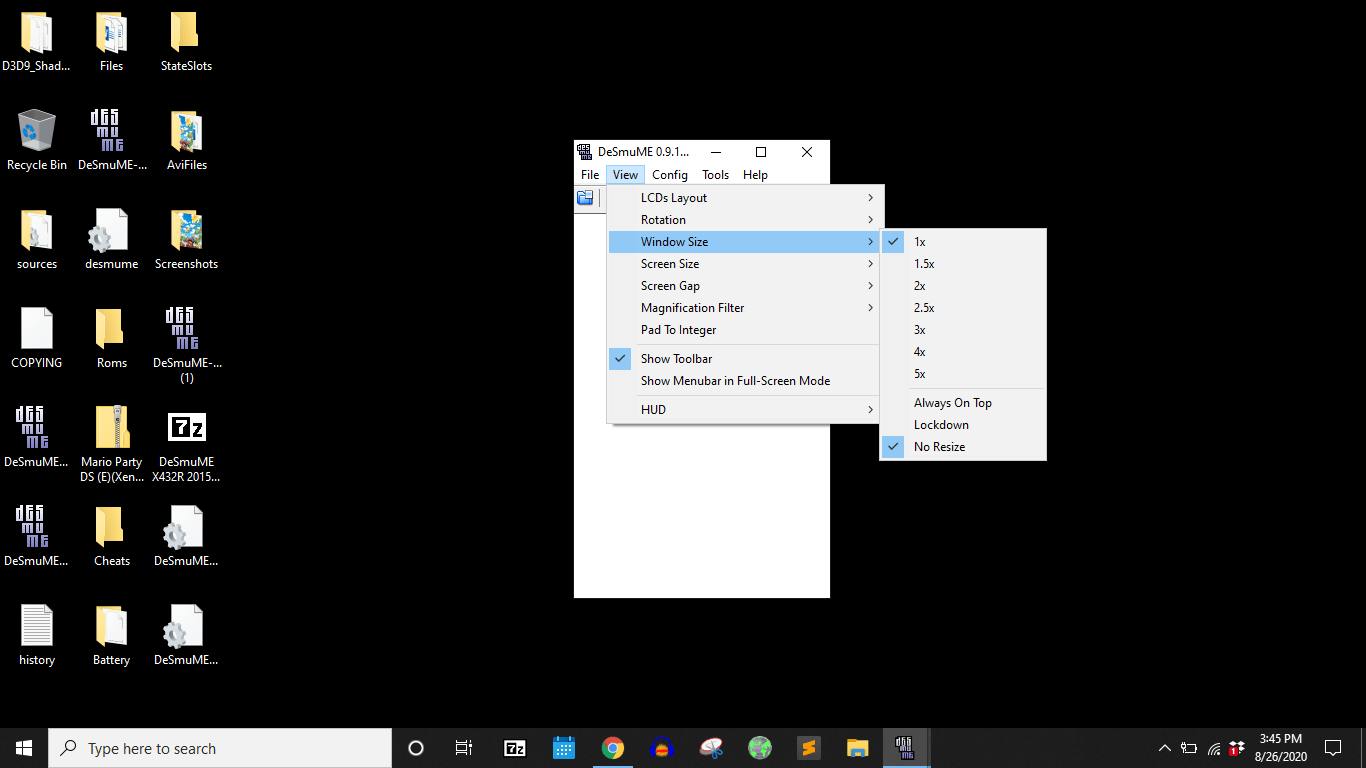The image size is (1366, 768).
Task: Open the Calendar app in taskbar
Action: [564, 748]
